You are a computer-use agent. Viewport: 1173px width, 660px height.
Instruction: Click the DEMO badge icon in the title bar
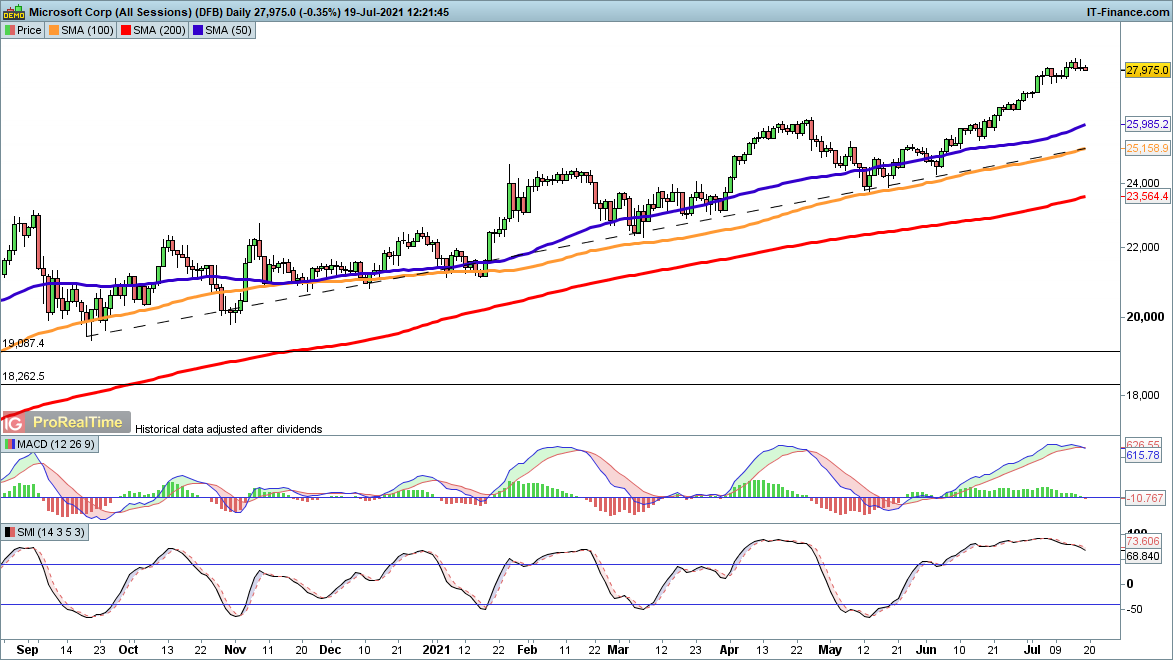tap(13, 12)
